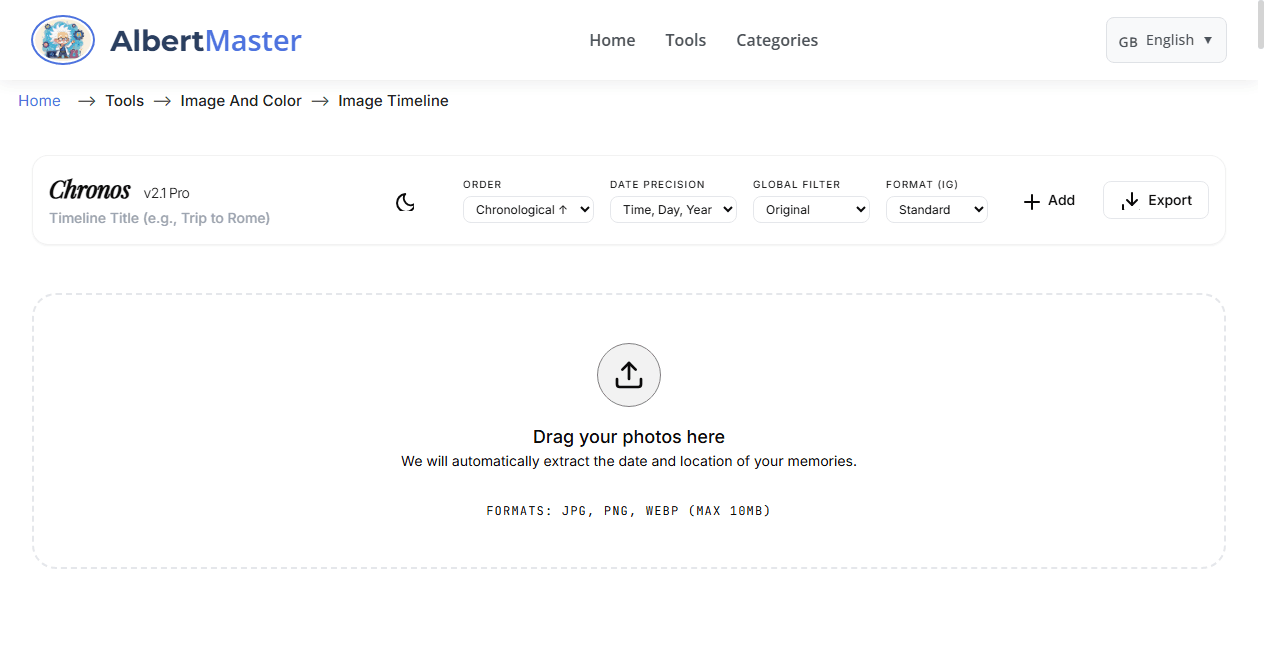1264x653 pixels.
Task: Click the Tools breadcrumb link
Action: 124,101
